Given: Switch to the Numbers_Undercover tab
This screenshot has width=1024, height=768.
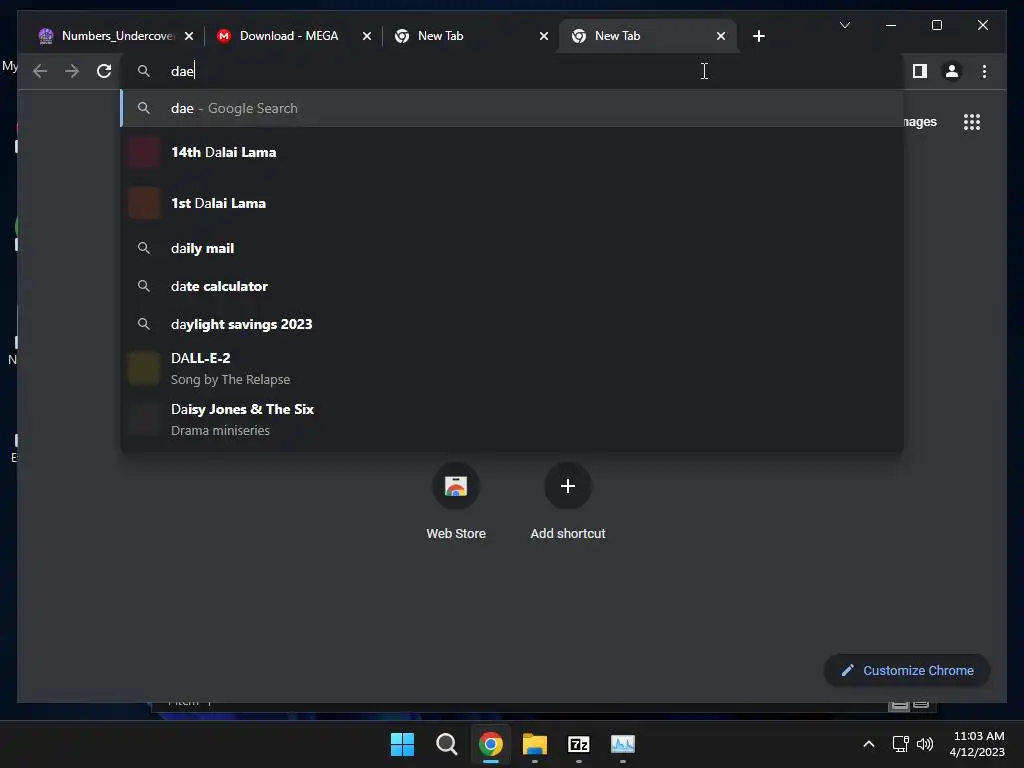Looking at the screenshot, I should 116,36.
